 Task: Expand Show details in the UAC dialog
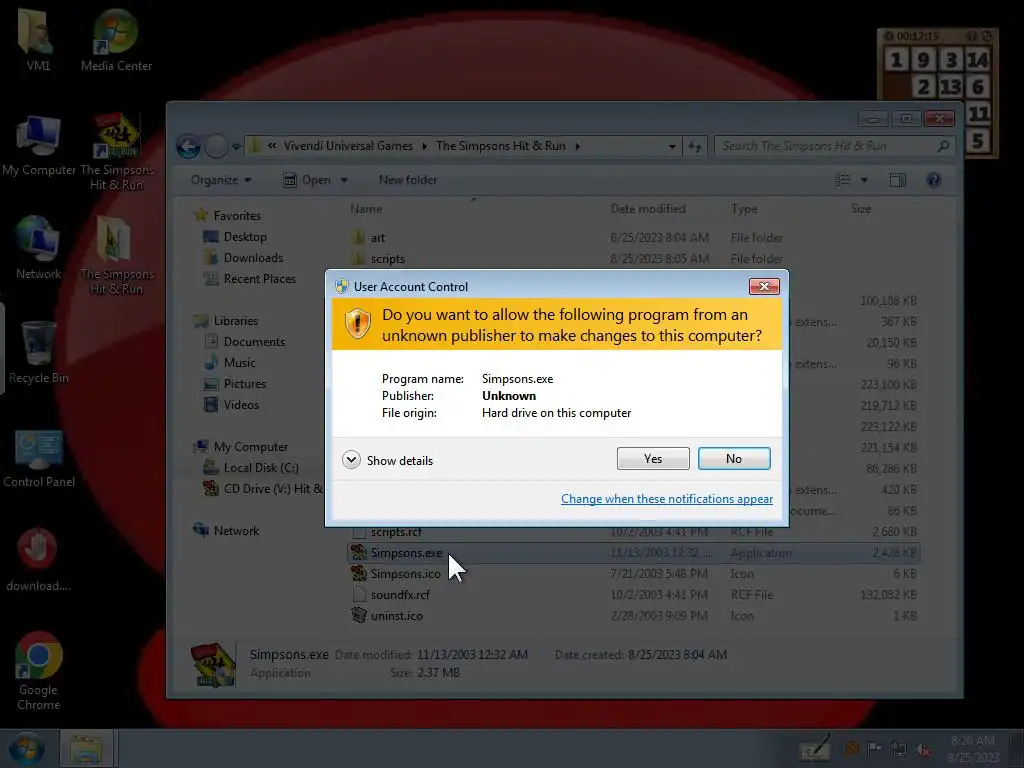pyautogui.click(x=387, y=460)
